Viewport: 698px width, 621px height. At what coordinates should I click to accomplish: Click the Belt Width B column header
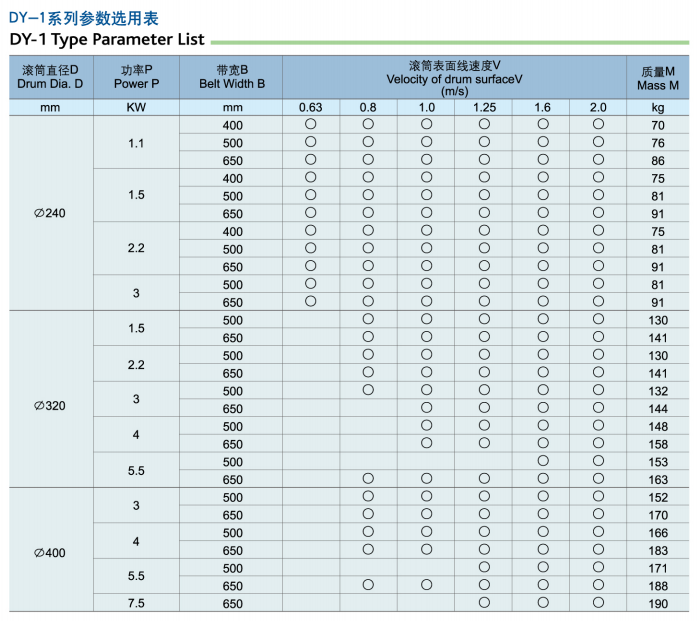coord(233,78)
